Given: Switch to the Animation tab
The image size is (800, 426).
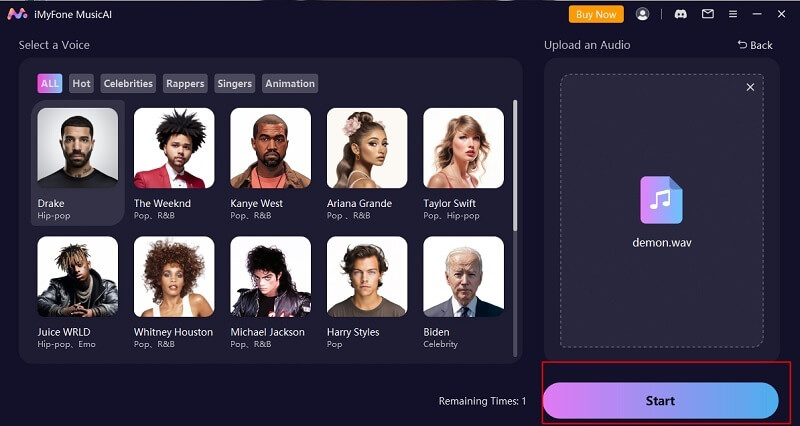Looking at the screenshot, I should click(290, 84).
